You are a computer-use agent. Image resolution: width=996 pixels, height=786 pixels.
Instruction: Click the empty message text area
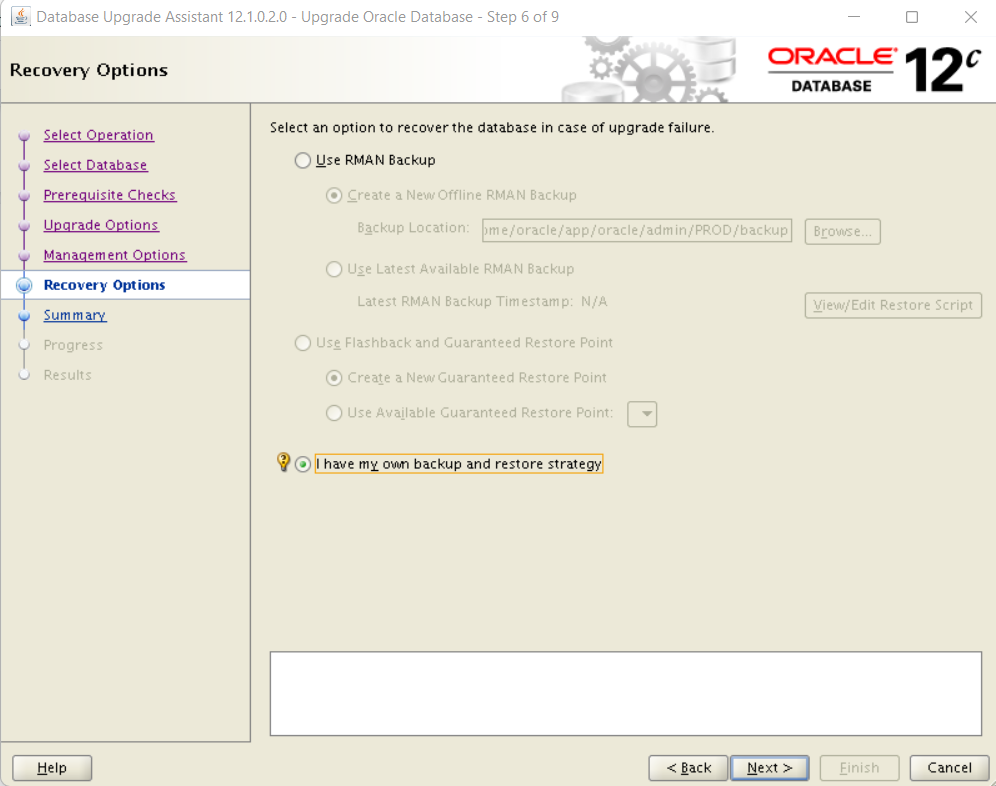pyautogui.click(x=626, y=693)
